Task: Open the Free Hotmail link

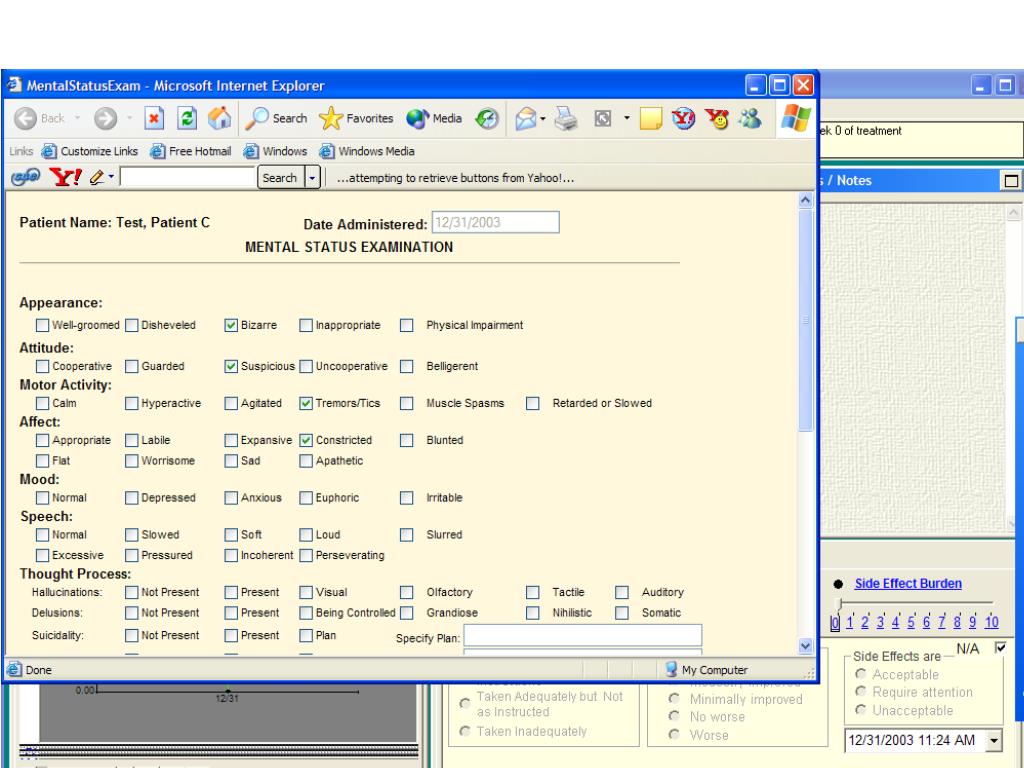Action: point(191,152)
